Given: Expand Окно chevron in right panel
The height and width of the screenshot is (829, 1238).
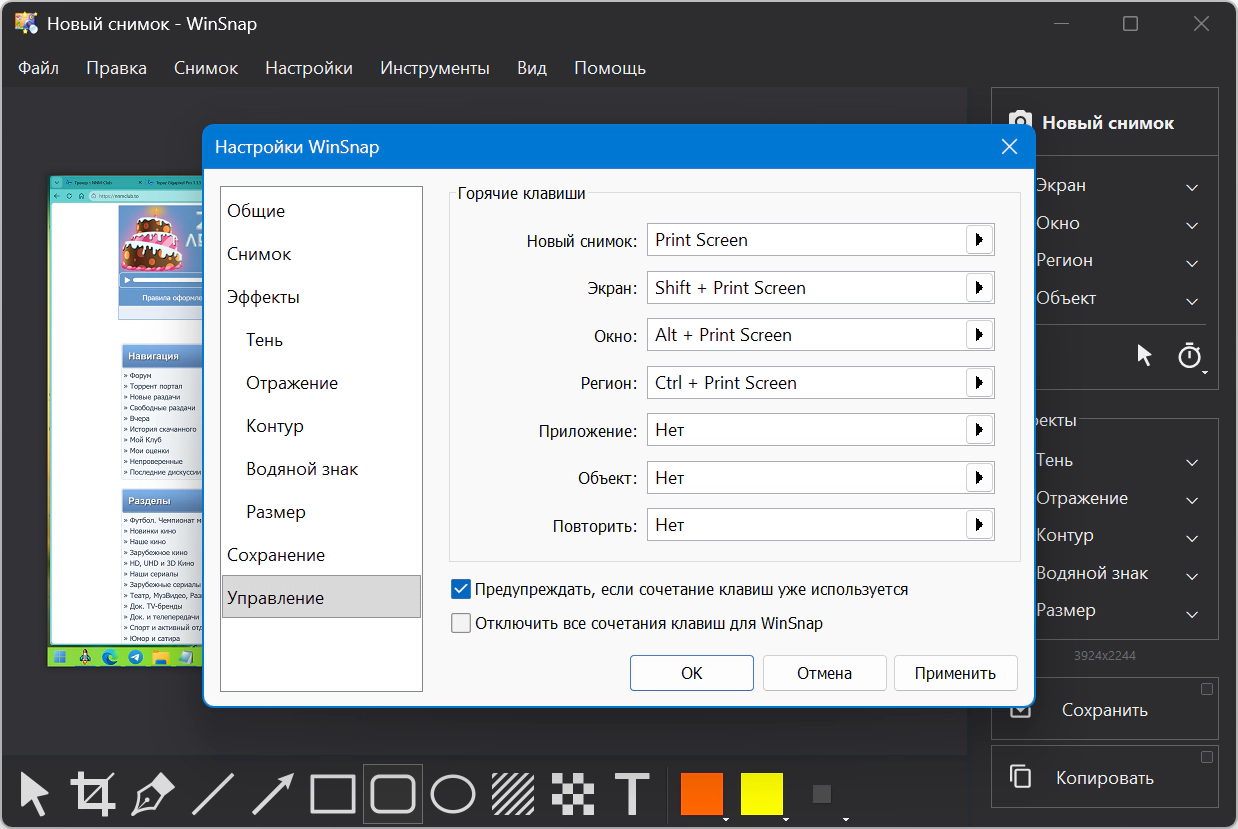Looking at the screenshot, I should pos(1192,225).
